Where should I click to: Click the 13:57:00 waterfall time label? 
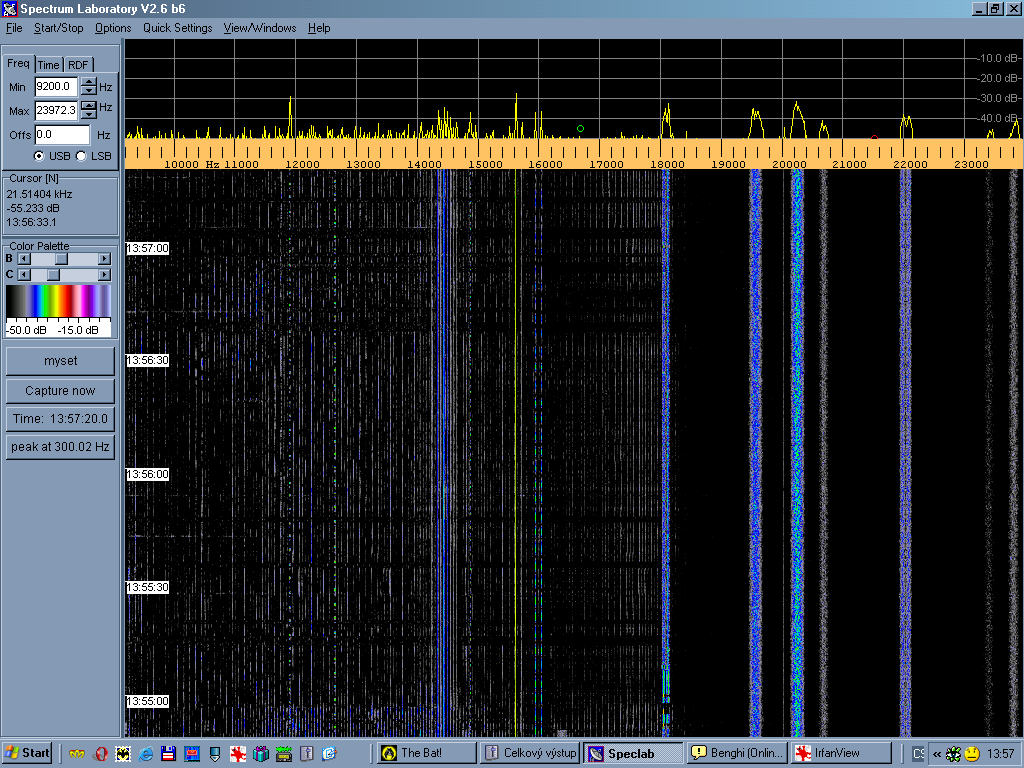[x=148, y=248]
